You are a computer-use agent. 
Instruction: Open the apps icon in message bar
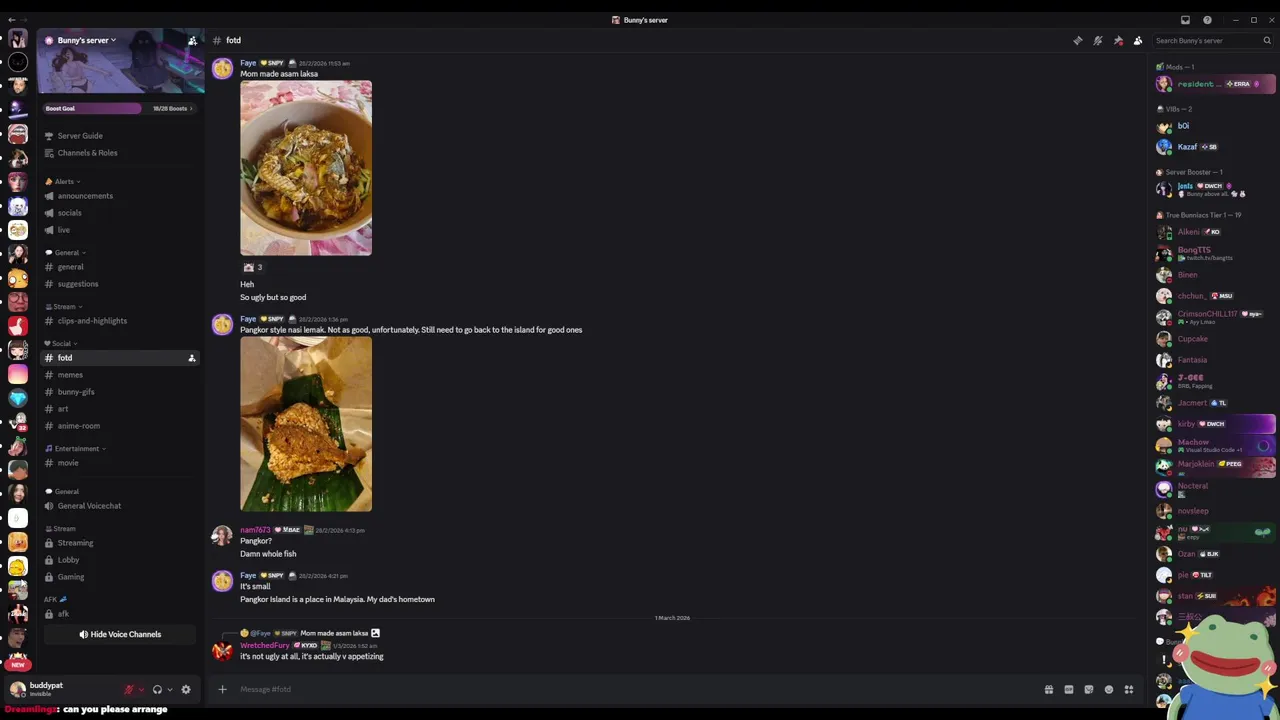point(1128,689)
